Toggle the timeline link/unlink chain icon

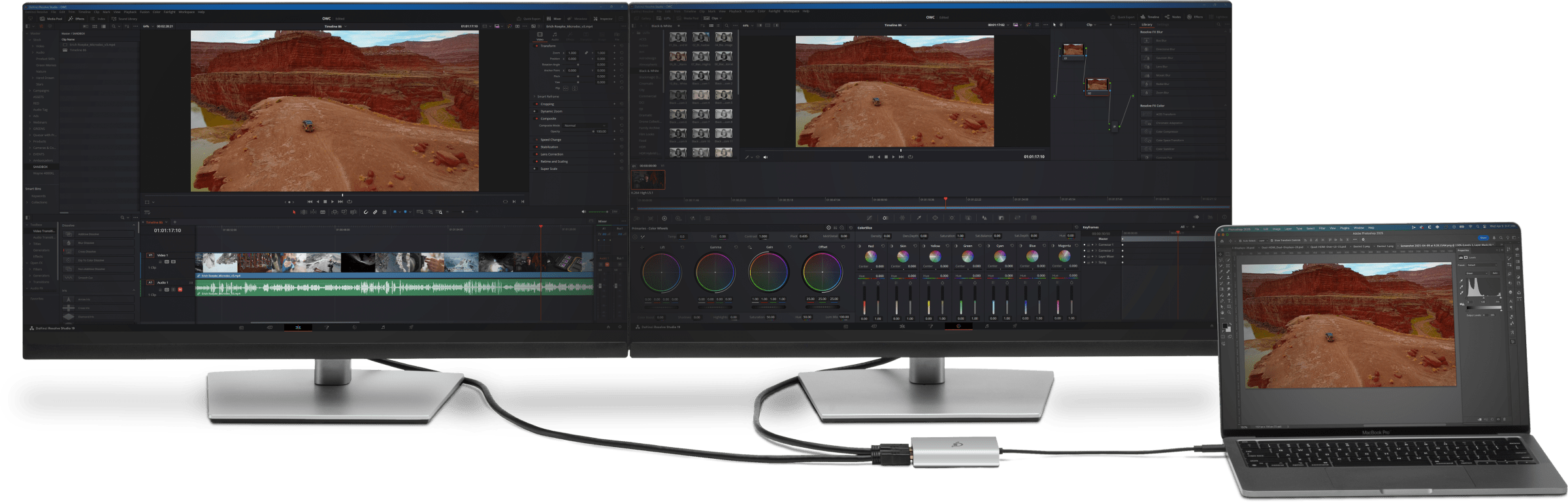(375, 212)
